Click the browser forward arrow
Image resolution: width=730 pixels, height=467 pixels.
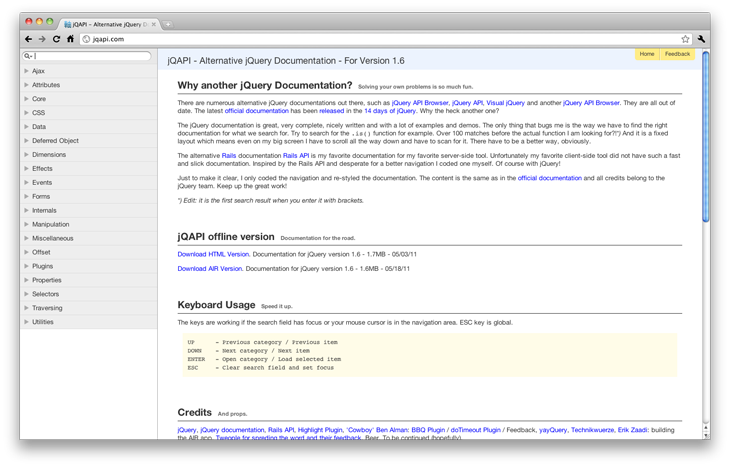click(42, 39)
